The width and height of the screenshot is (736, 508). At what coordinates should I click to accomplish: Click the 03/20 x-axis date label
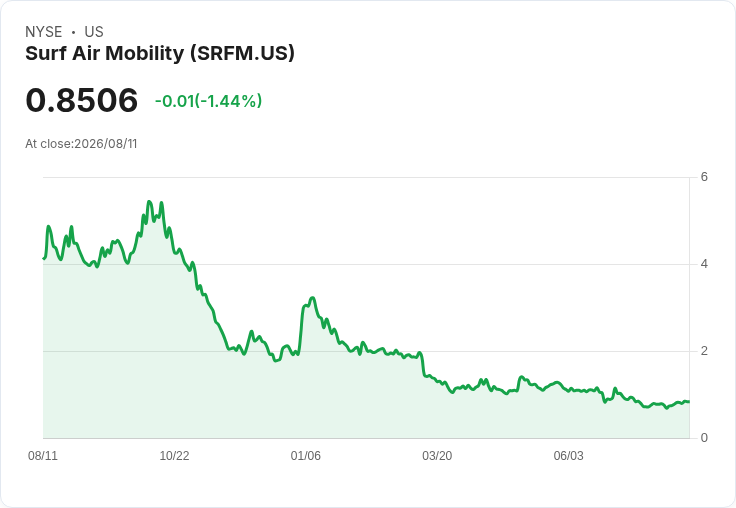click(437, 456)
